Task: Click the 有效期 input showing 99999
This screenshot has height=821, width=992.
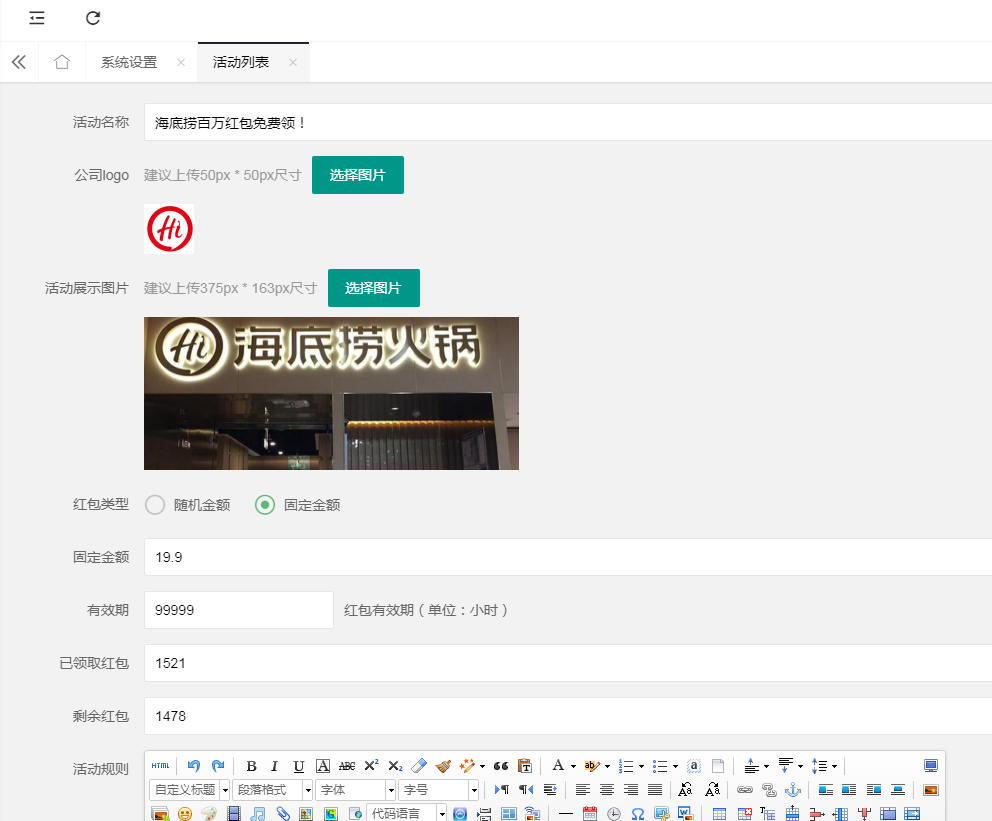Action: click(239, 610)
